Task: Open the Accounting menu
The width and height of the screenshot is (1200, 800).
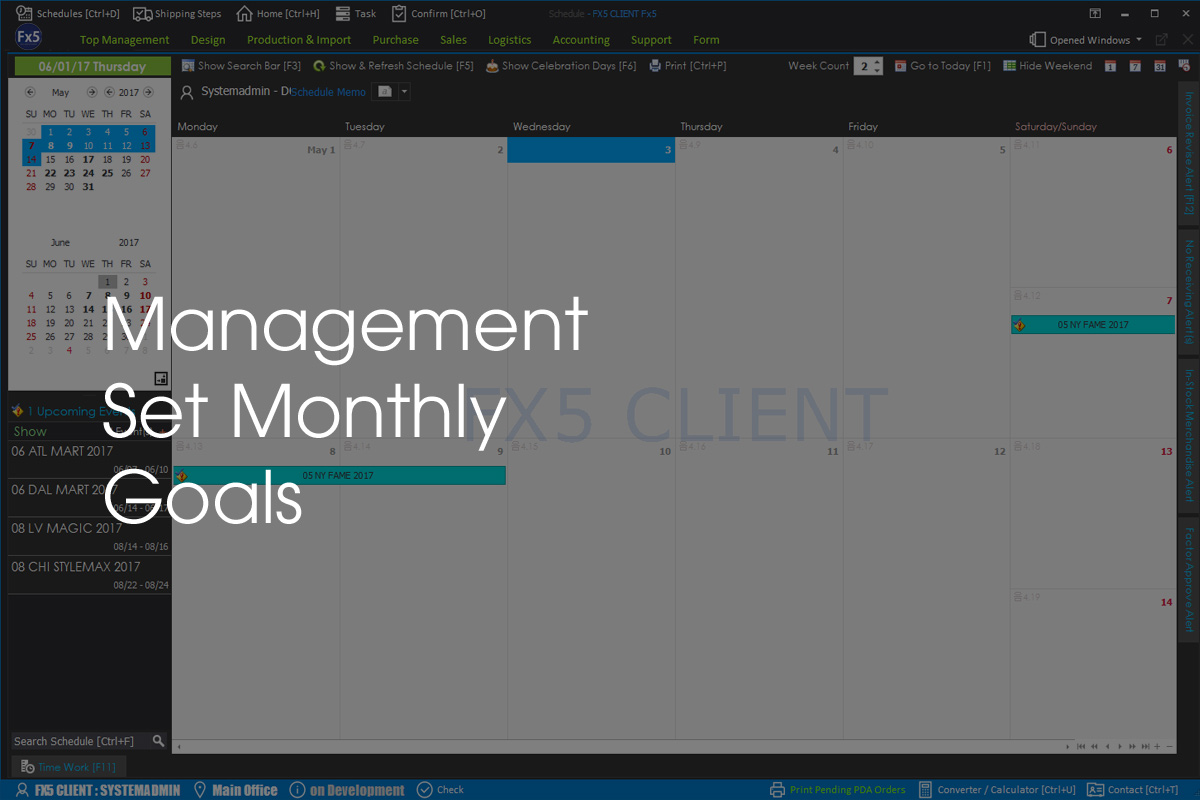Action: [x=581, y=40]
